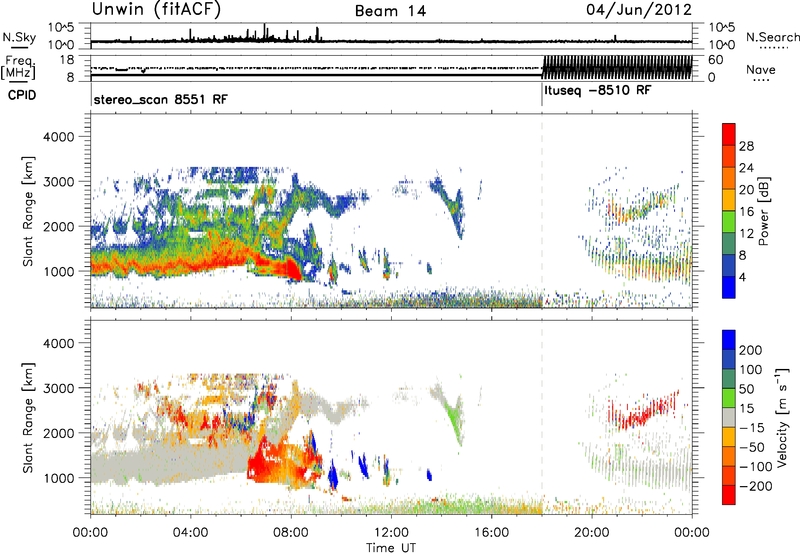Screen dimensions: 800x554
Task: Select the 'ltuseq -8510 RF' CPID entry
Action: [597, 91]
